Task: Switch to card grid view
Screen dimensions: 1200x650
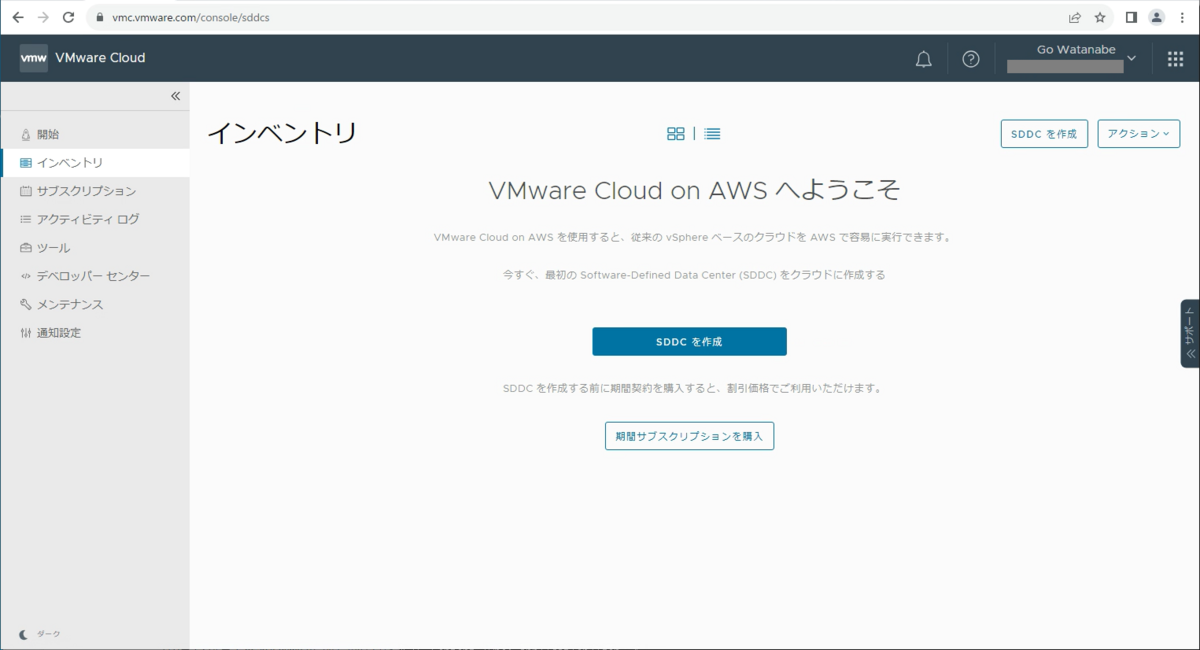Action: click(x=676, y=134)
